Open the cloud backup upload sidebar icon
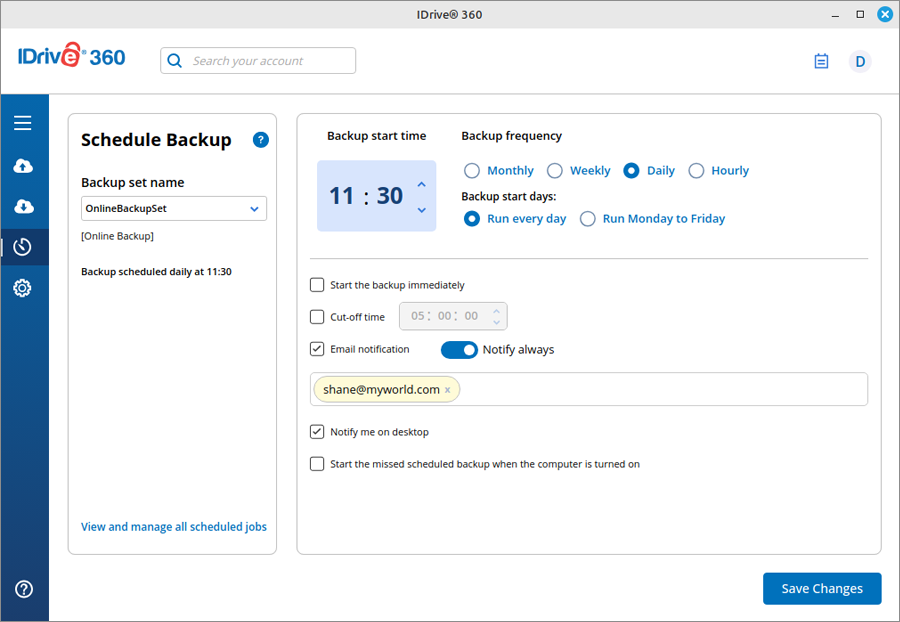This screenshot has height=622, width=900. click(23, 166)
